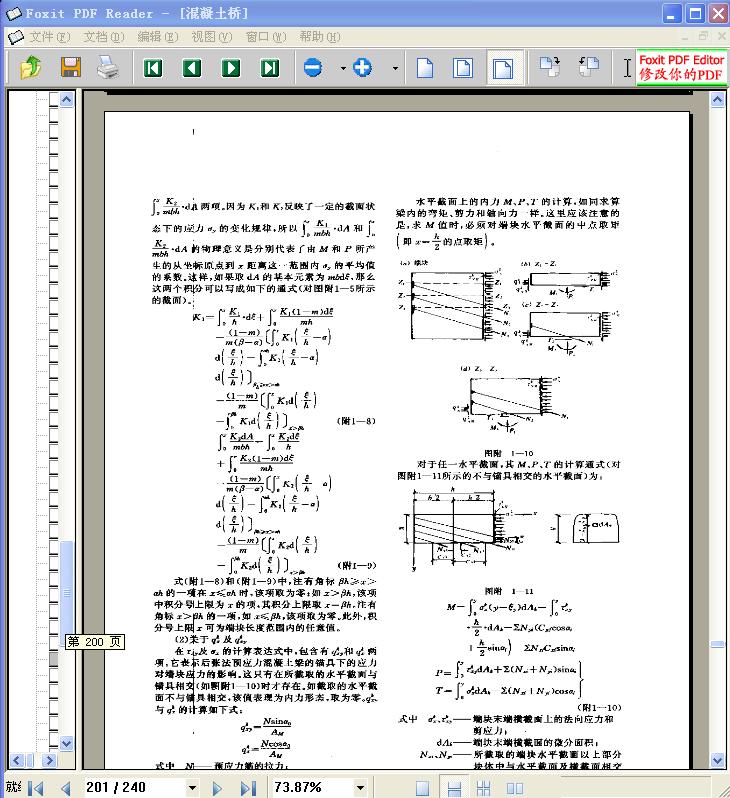Minimize the inner document window
The width and height of the screenshot is (730, 798).
click(x=685, y=37)
